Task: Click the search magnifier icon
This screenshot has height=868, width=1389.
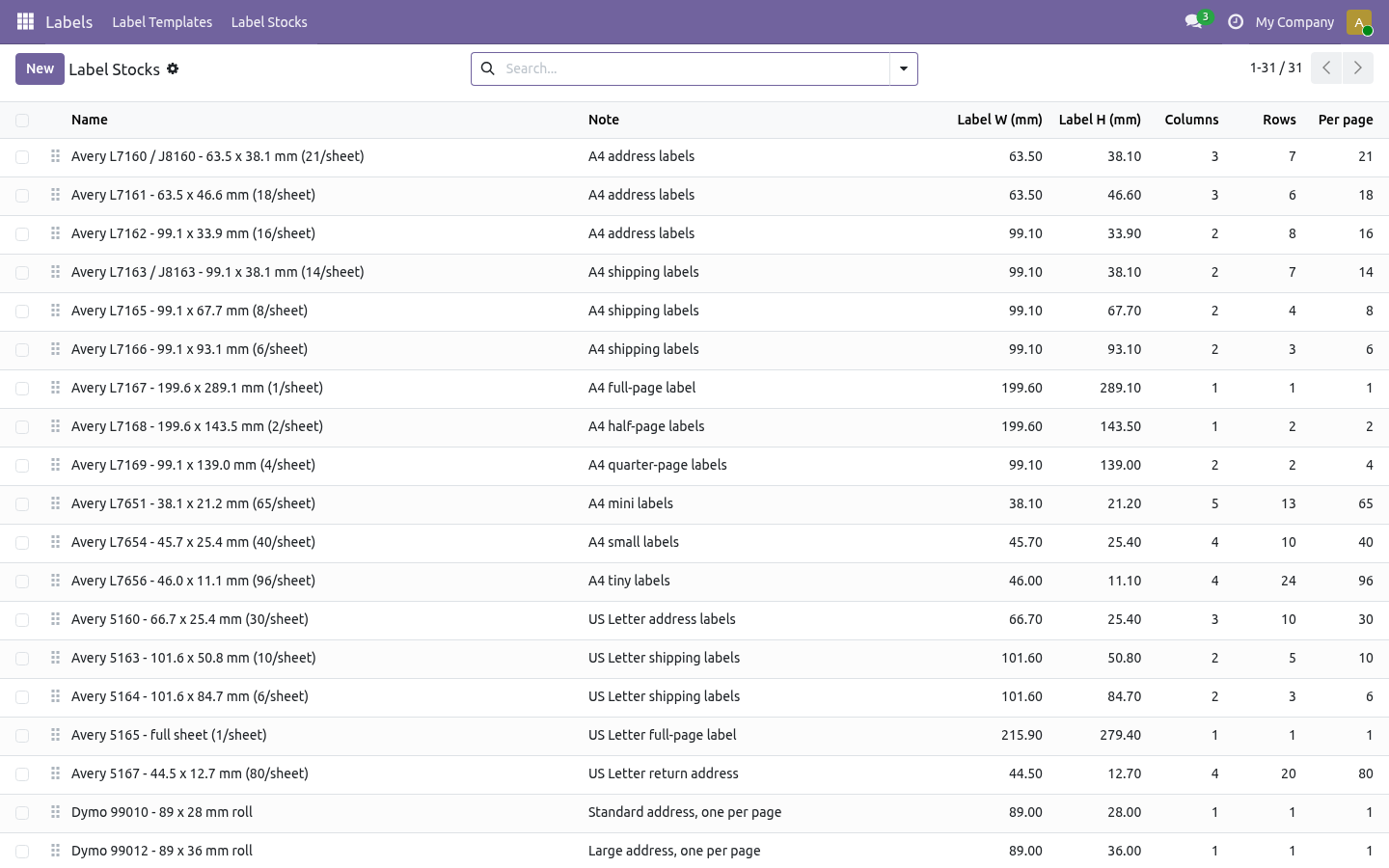Action: [488, 68]
